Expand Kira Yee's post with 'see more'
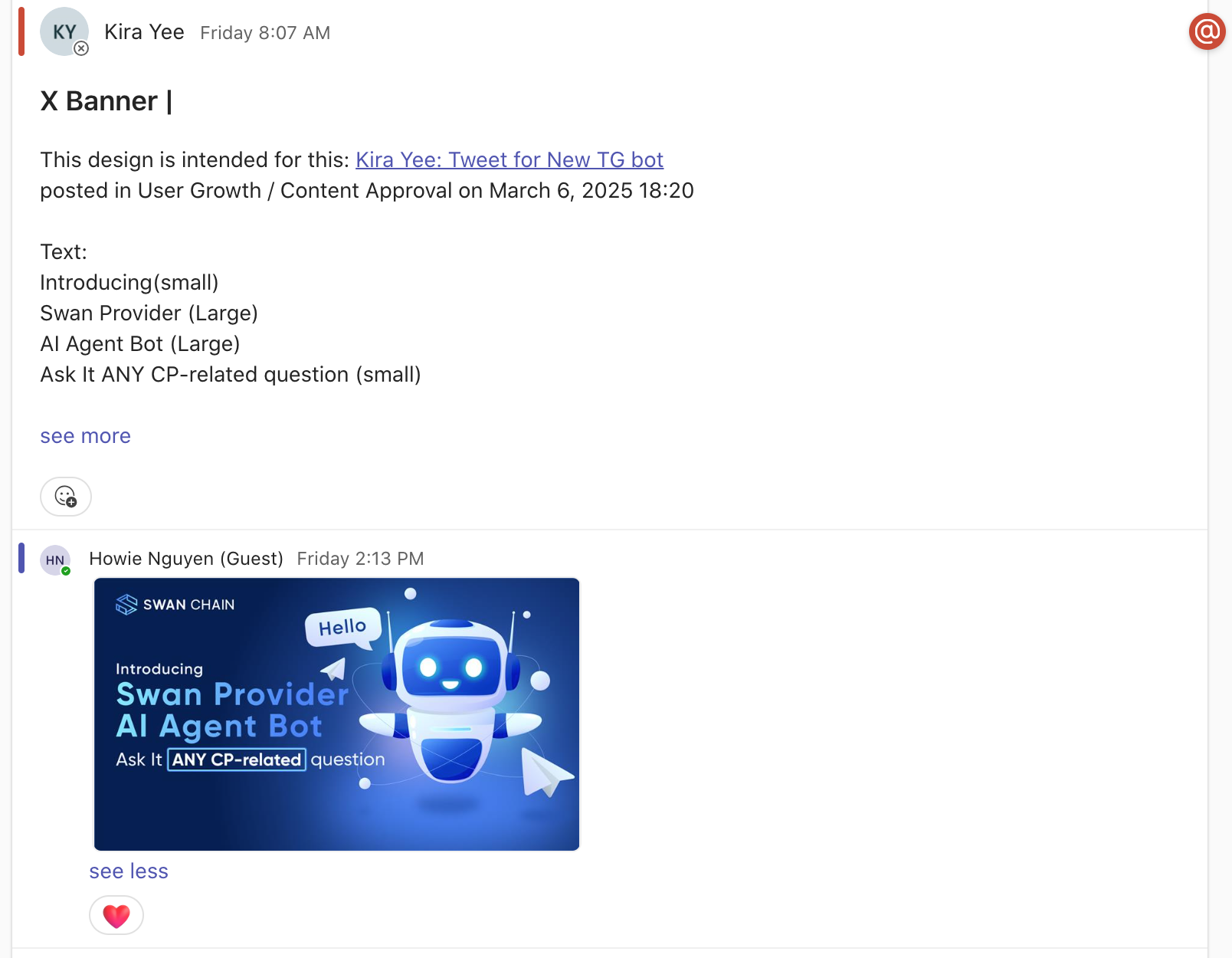 [x=85, y=436]
